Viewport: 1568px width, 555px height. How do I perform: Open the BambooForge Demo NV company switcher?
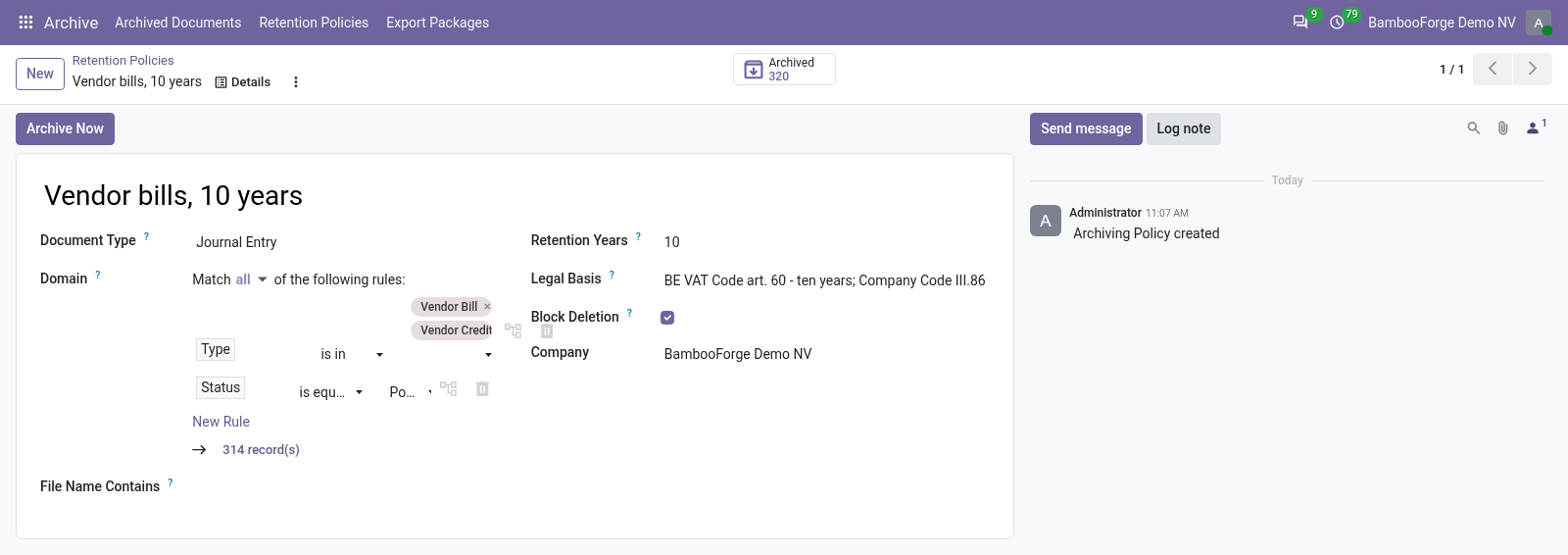point(1441,23)
